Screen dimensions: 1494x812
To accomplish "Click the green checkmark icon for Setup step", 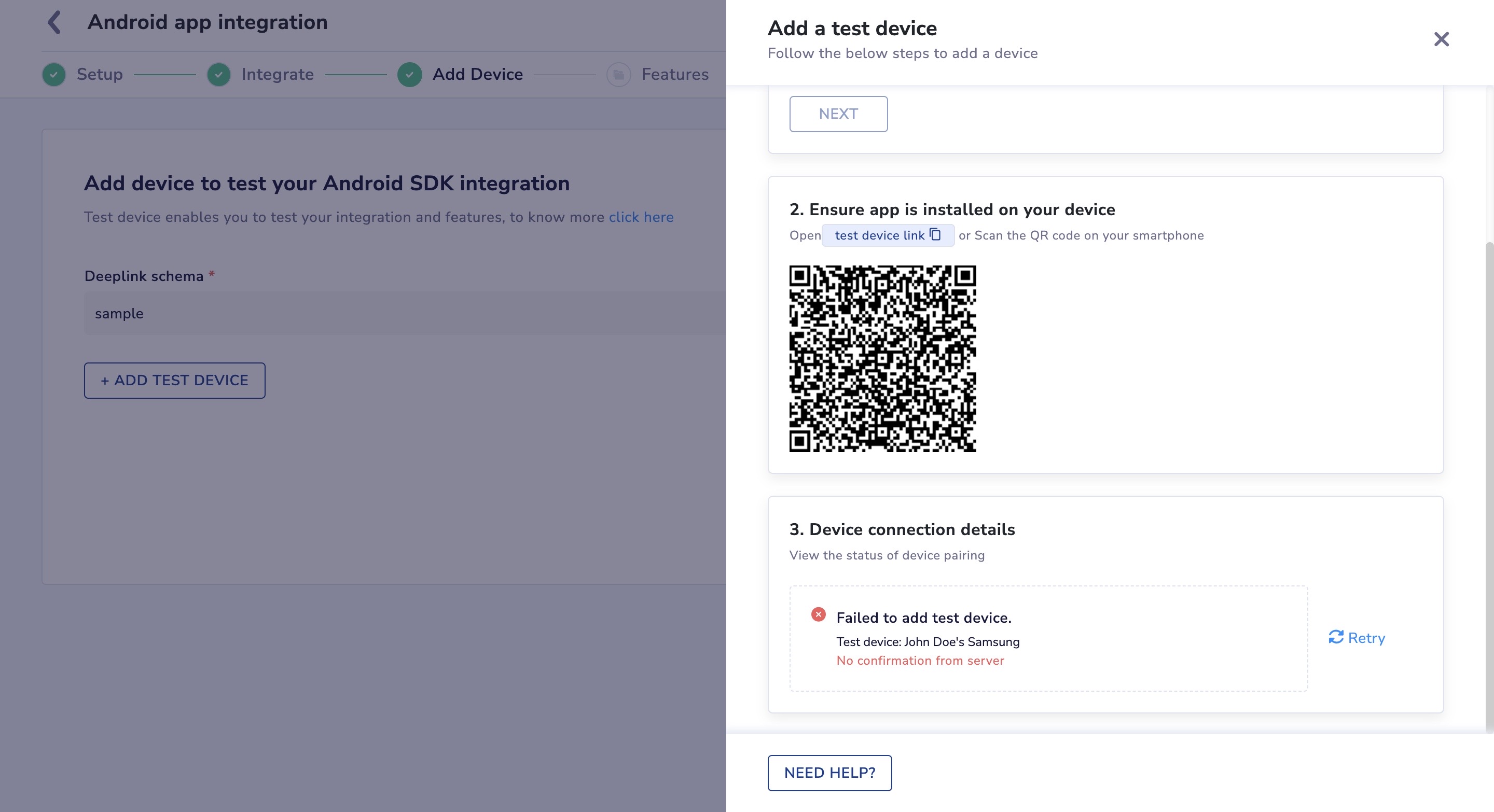I will [54, 75].
